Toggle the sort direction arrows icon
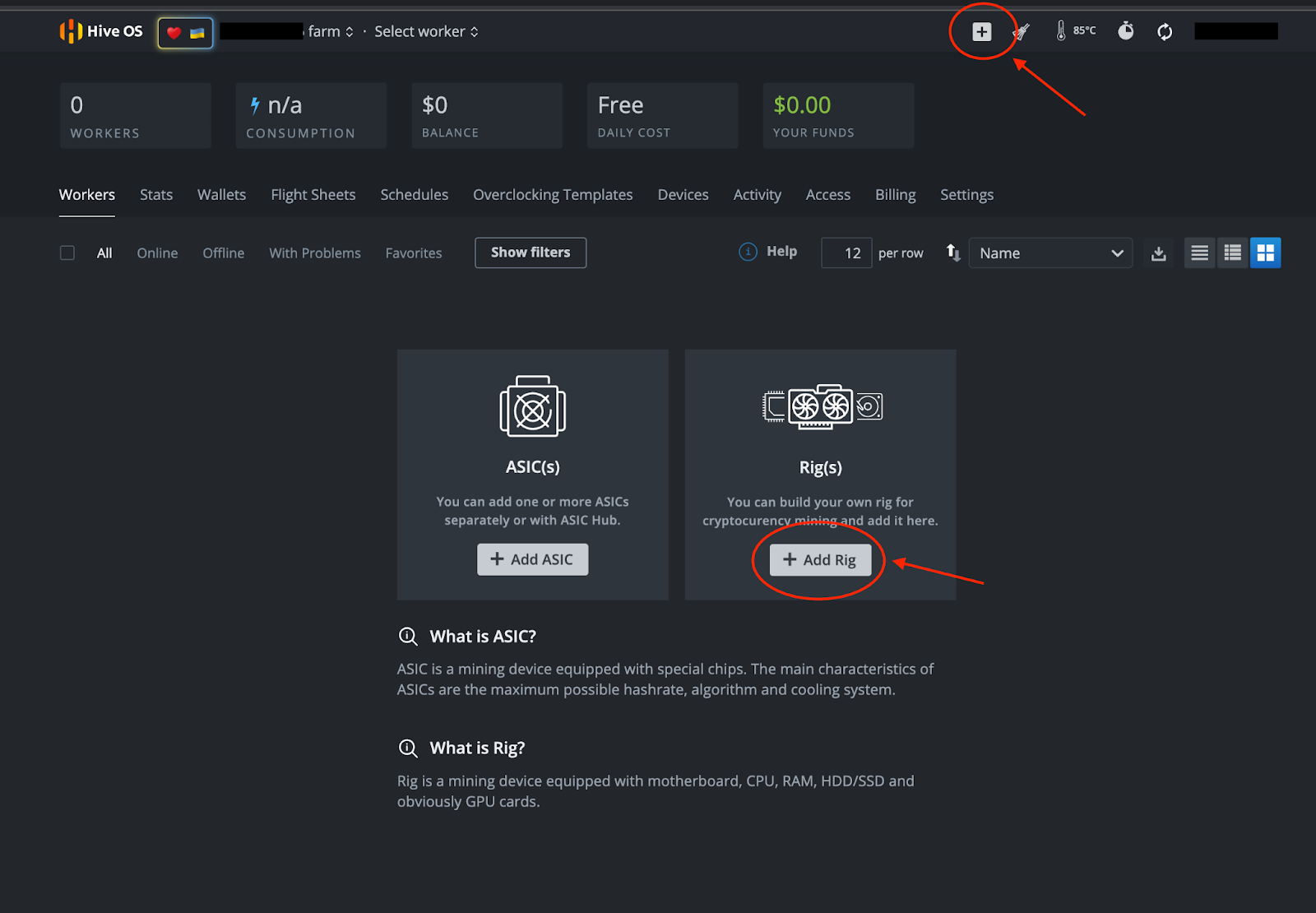 [x=952, y=253]
